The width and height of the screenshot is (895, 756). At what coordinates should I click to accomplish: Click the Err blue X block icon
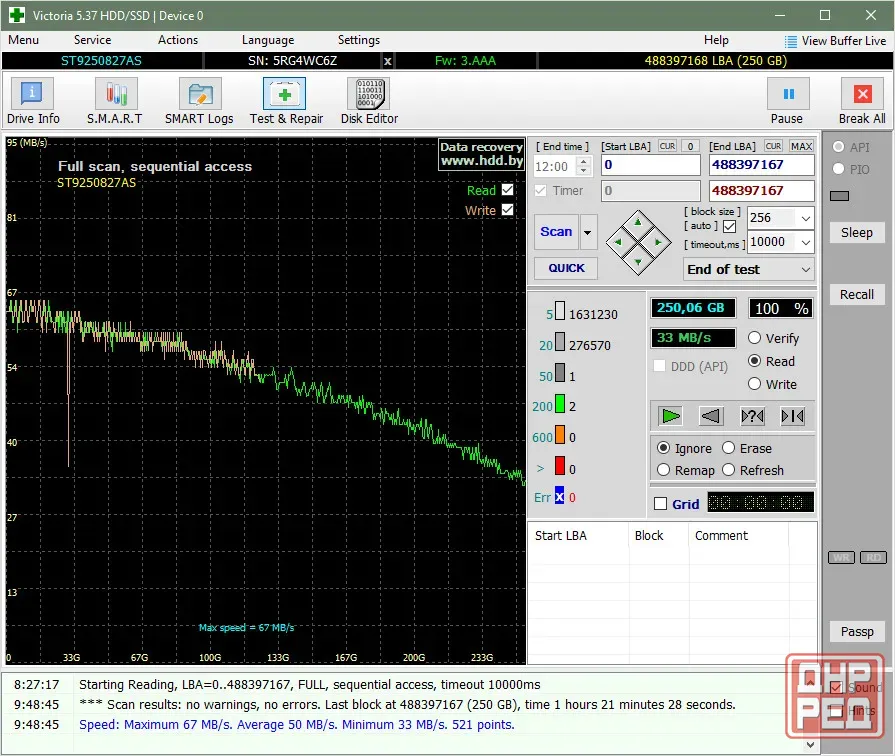559,496
